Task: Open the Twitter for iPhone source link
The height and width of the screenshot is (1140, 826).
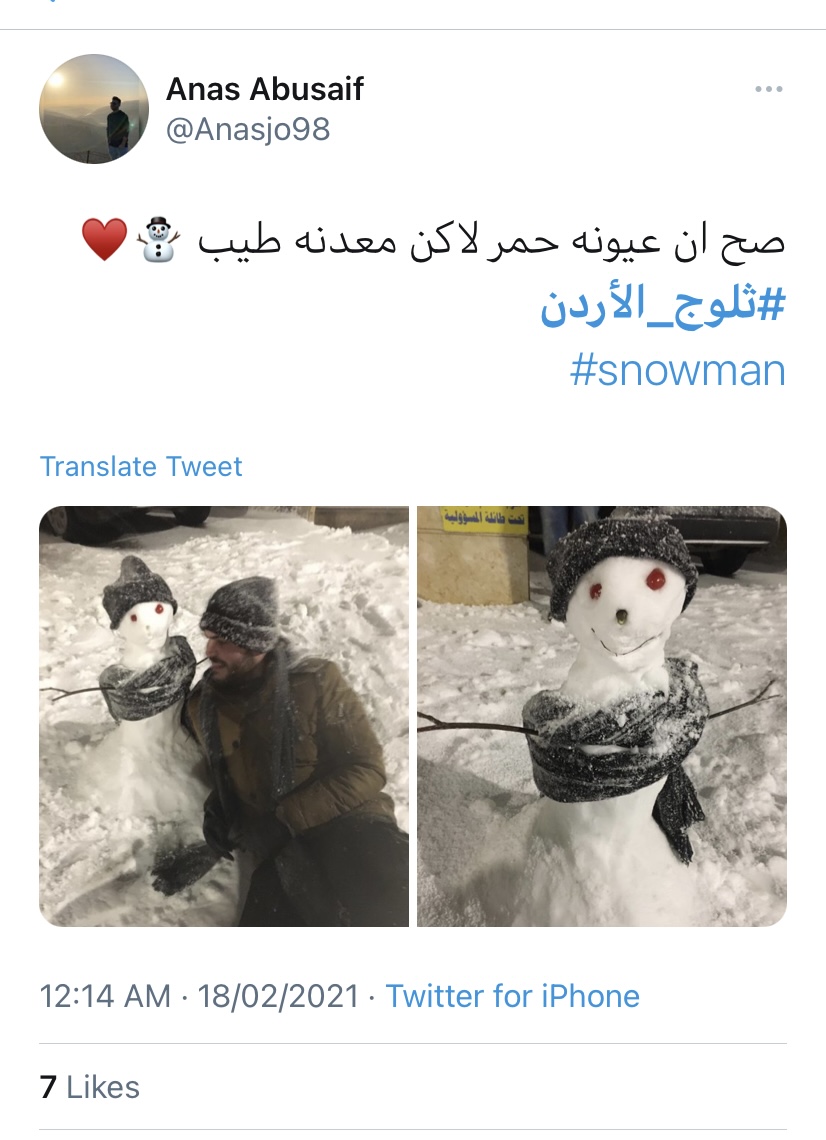Action: [513, 996]
